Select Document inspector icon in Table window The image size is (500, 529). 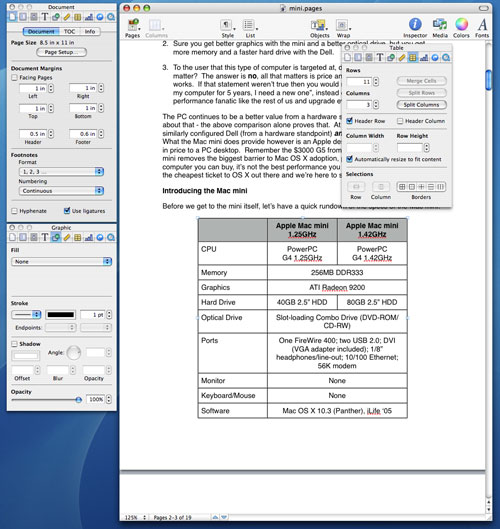pos(348,57)
